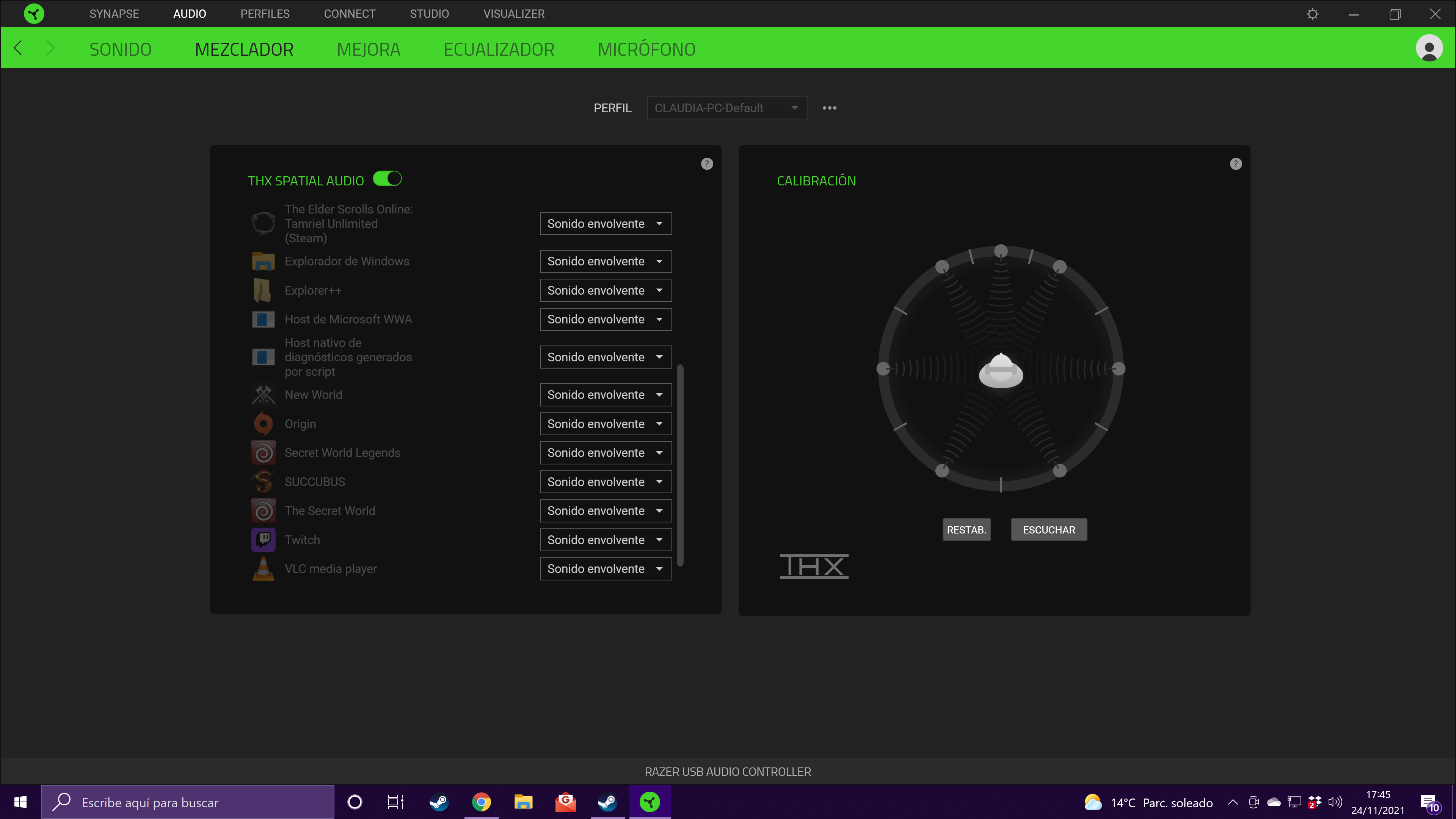Click left speaker handle on calibration circle

pos(883,369)
